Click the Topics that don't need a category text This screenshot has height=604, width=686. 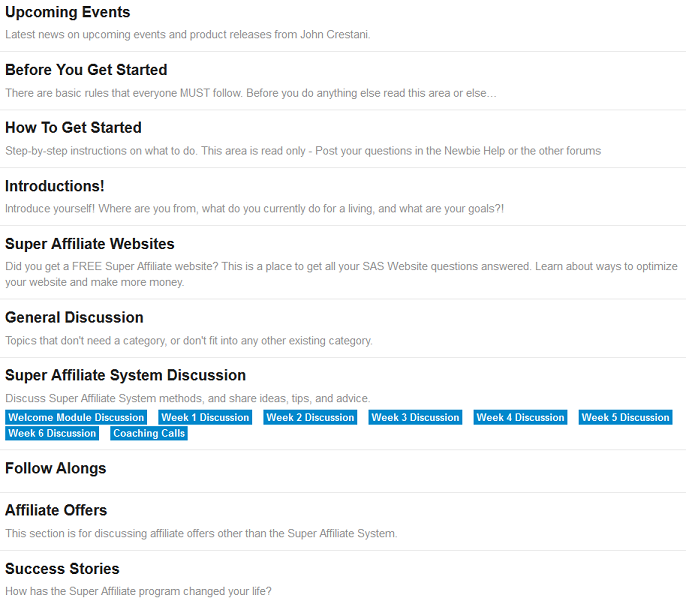click(x=189, y=341)
